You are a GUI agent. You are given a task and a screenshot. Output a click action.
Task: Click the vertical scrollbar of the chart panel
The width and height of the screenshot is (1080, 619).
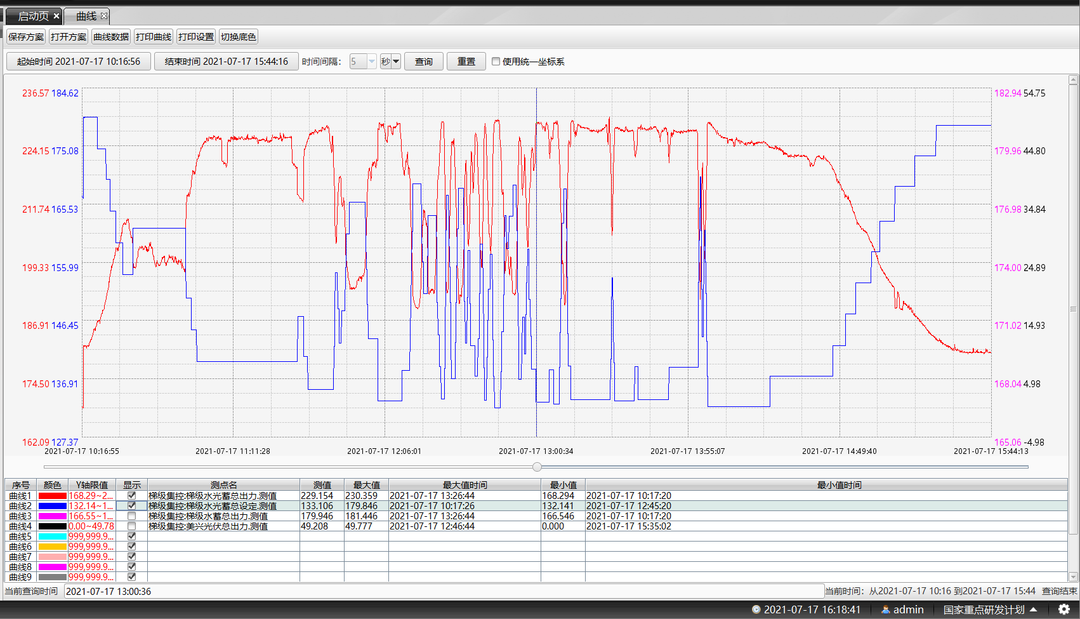1072,308
